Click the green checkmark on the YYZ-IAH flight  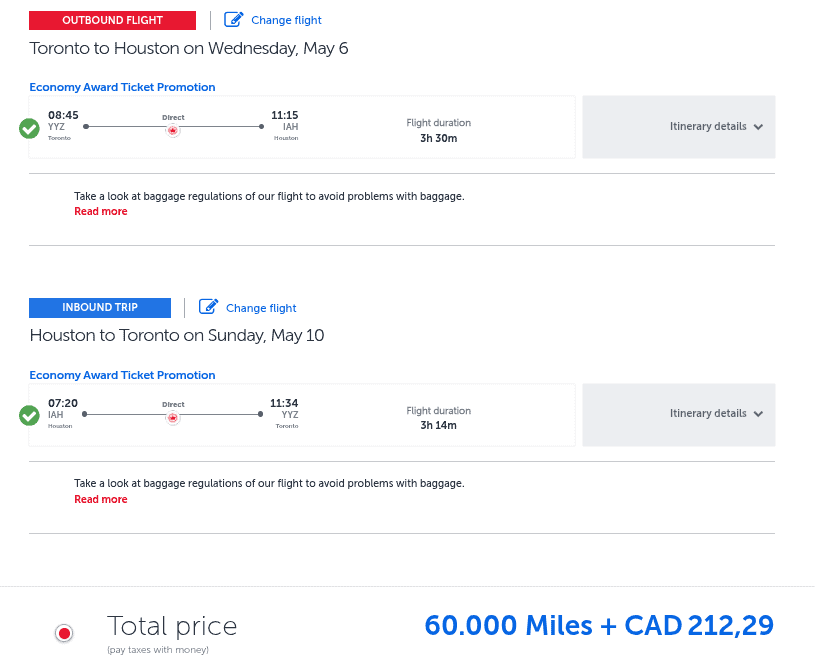[x=29, y=128]
